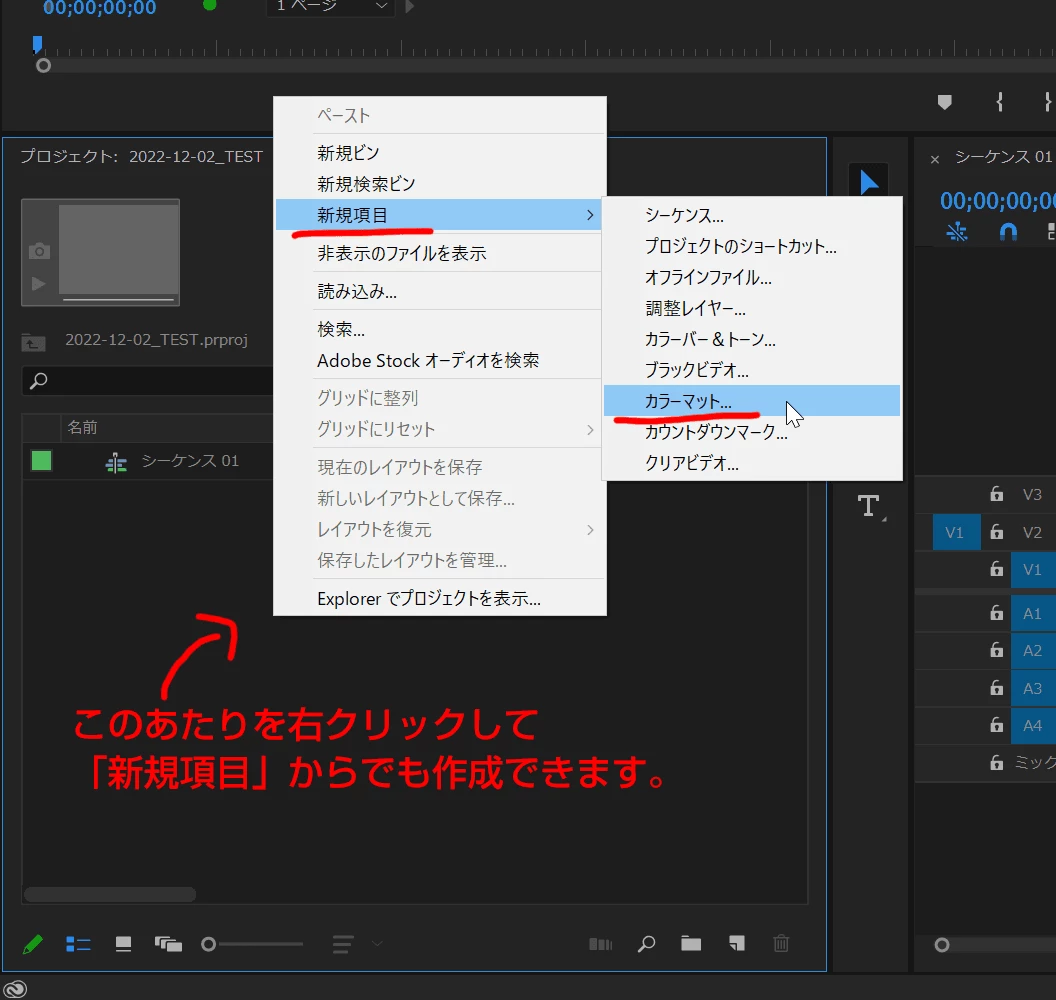Toggle lock on A3 track
Screen dimensions: 1056x1000
click(997, 688)
